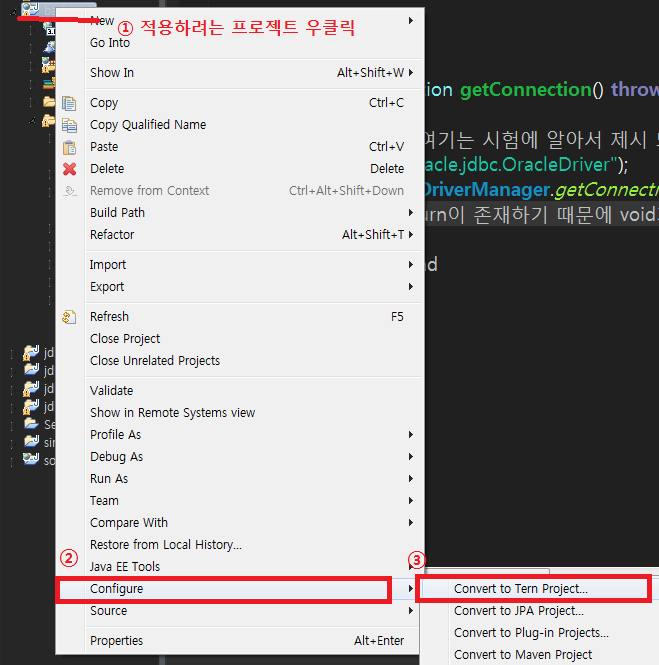Click the Refresh icon
Viewport: 659px width, 665px height.
click(x=69, y=317)
